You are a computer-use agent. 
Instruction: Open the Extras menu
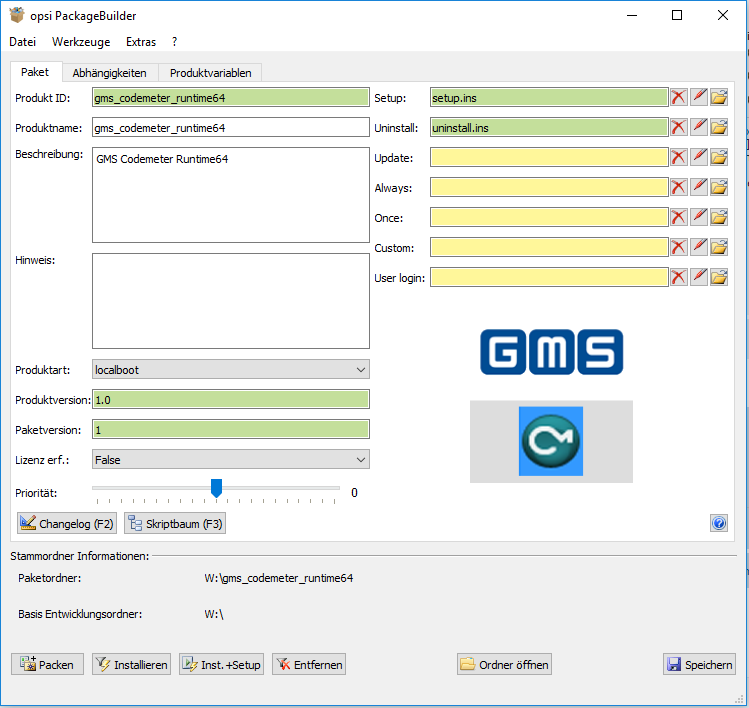coord(141,42)
